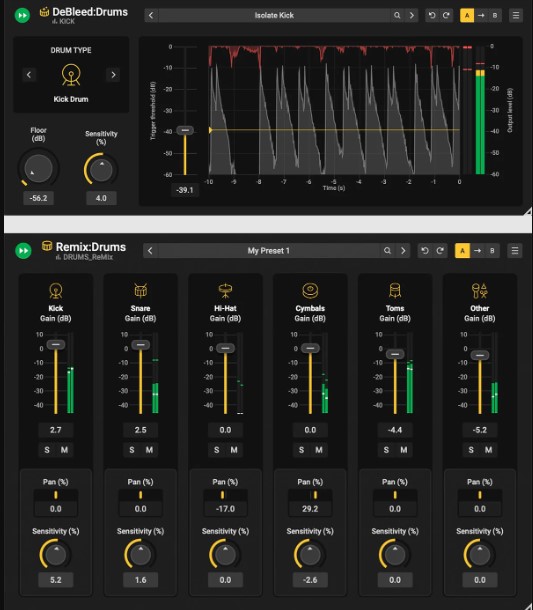Switch to state B in Remix:Drums
This screenshot has width=533, height=610.
pos(492,251)
